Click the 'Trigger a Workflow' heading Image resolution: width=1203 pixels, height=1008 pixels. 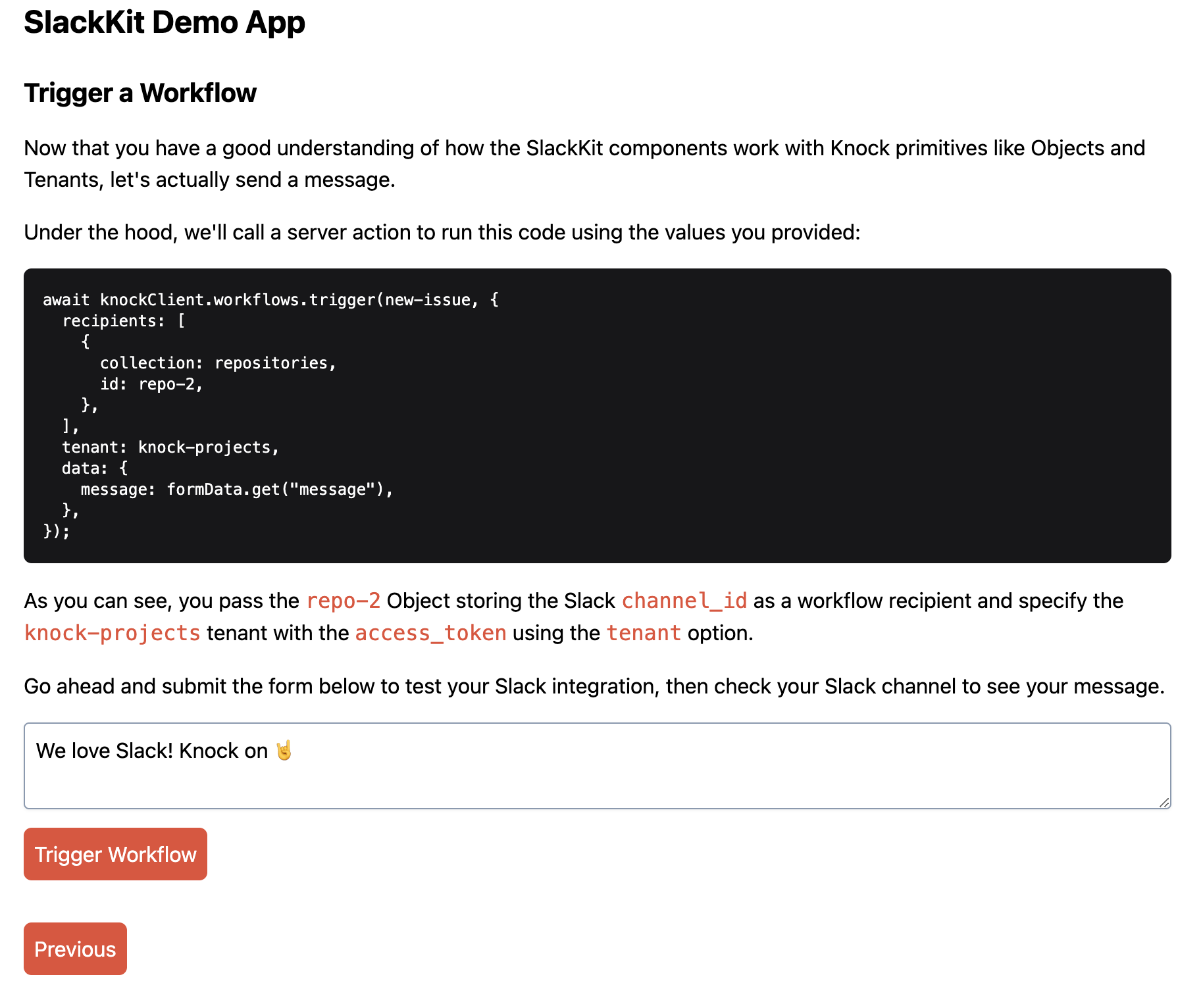[x=140, y=93]
